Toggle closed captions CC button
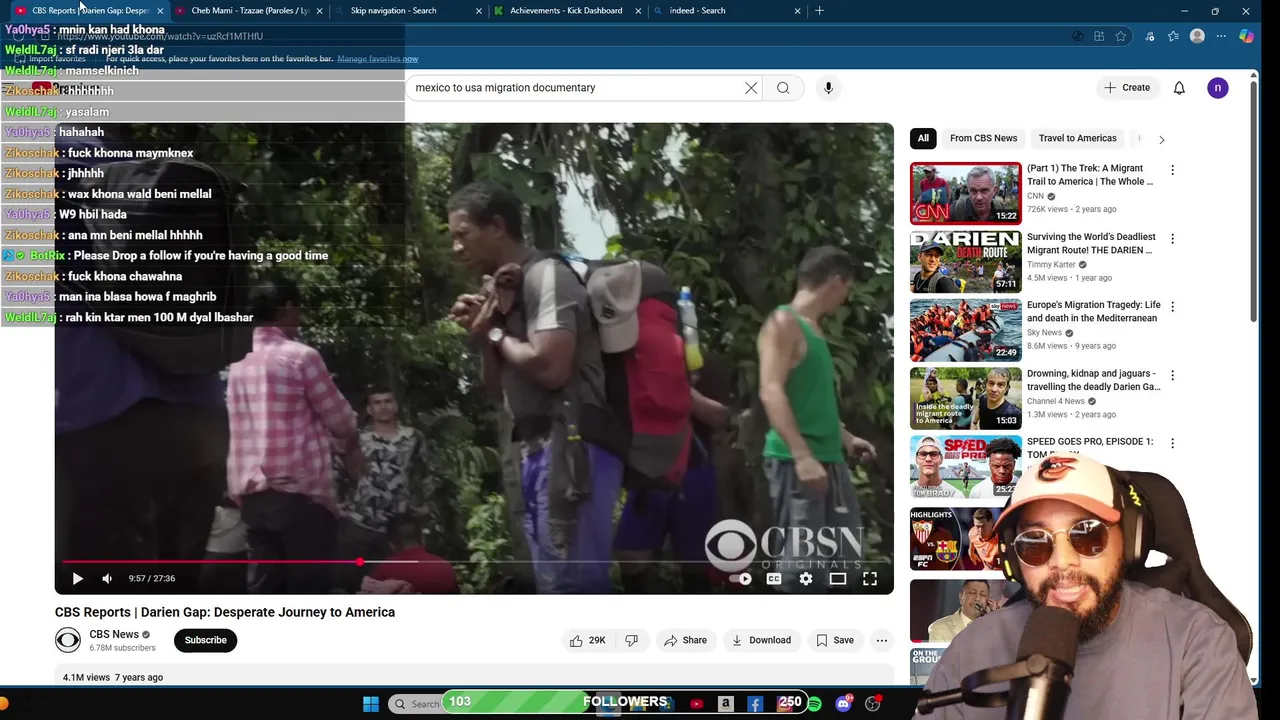1280x720 pixels. point(774,578)
